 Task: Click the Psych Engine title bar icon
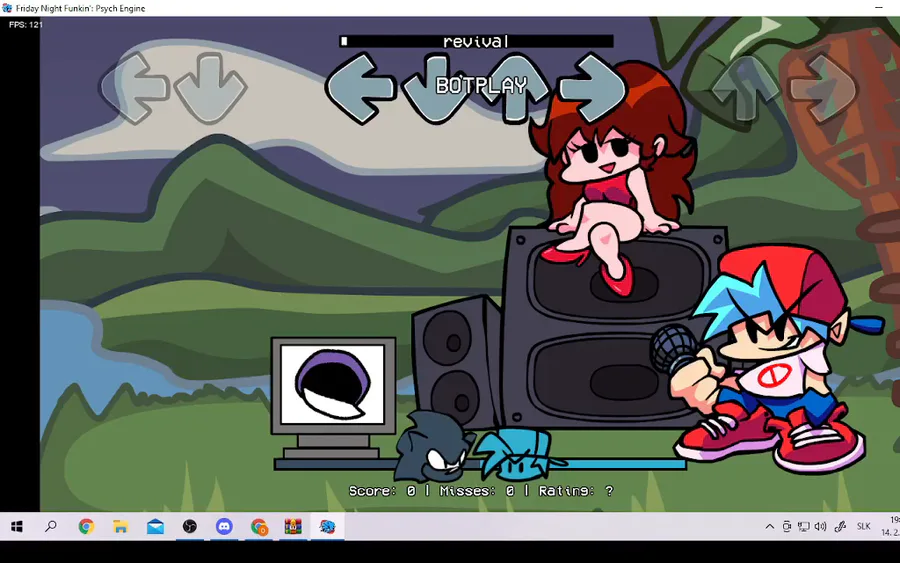click(7, 8)
